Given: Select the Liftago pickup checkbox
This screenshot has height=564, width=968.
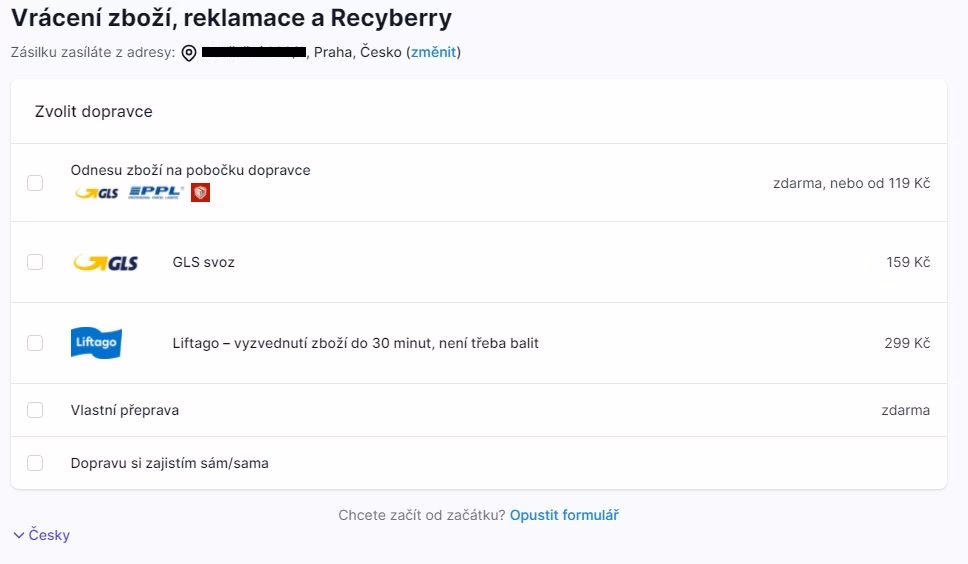Looking at the screenshot, I should point(35,343).
